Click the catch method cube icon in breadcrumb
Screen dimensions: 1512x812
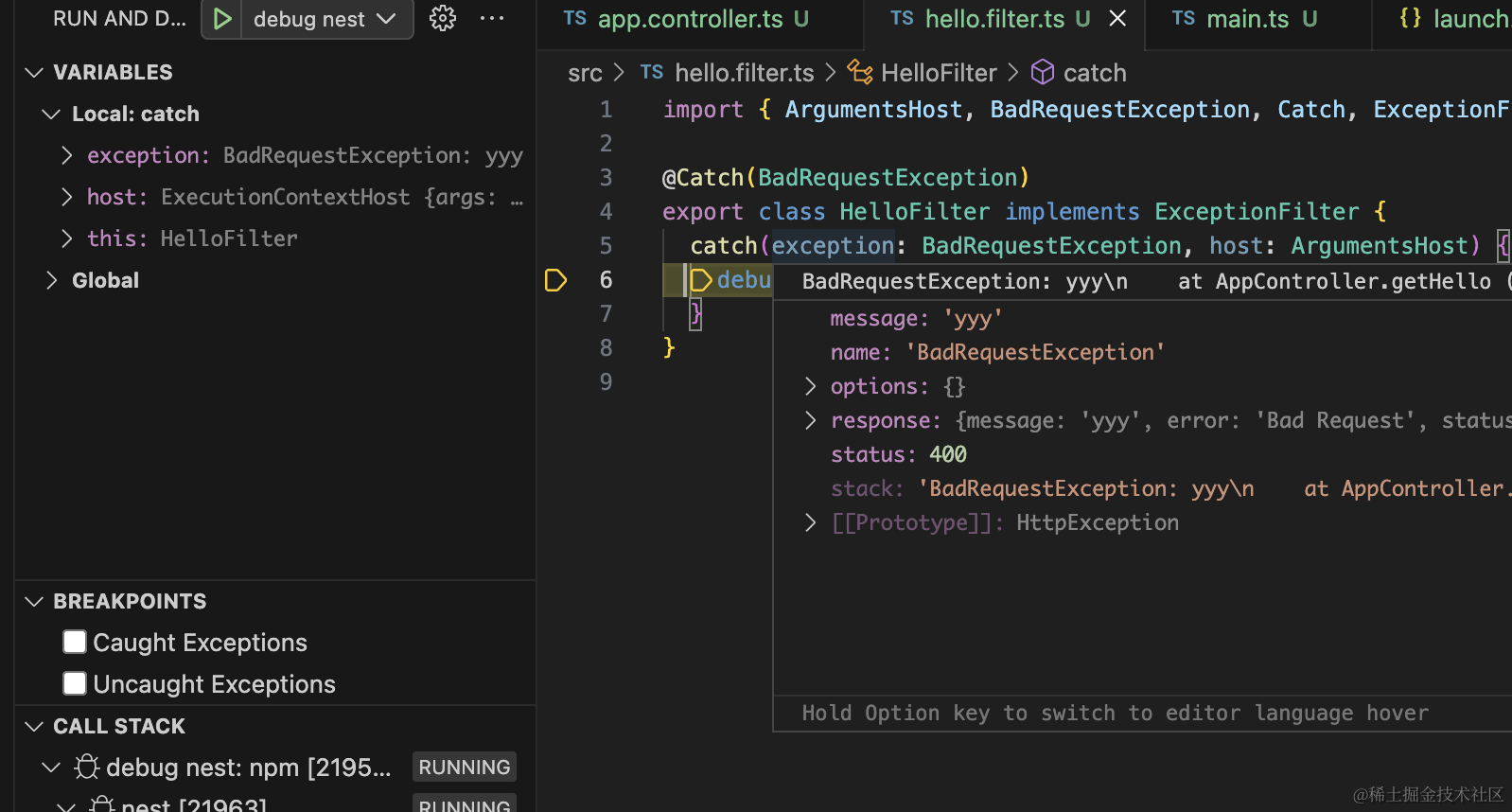click(x=1042, y=73)
